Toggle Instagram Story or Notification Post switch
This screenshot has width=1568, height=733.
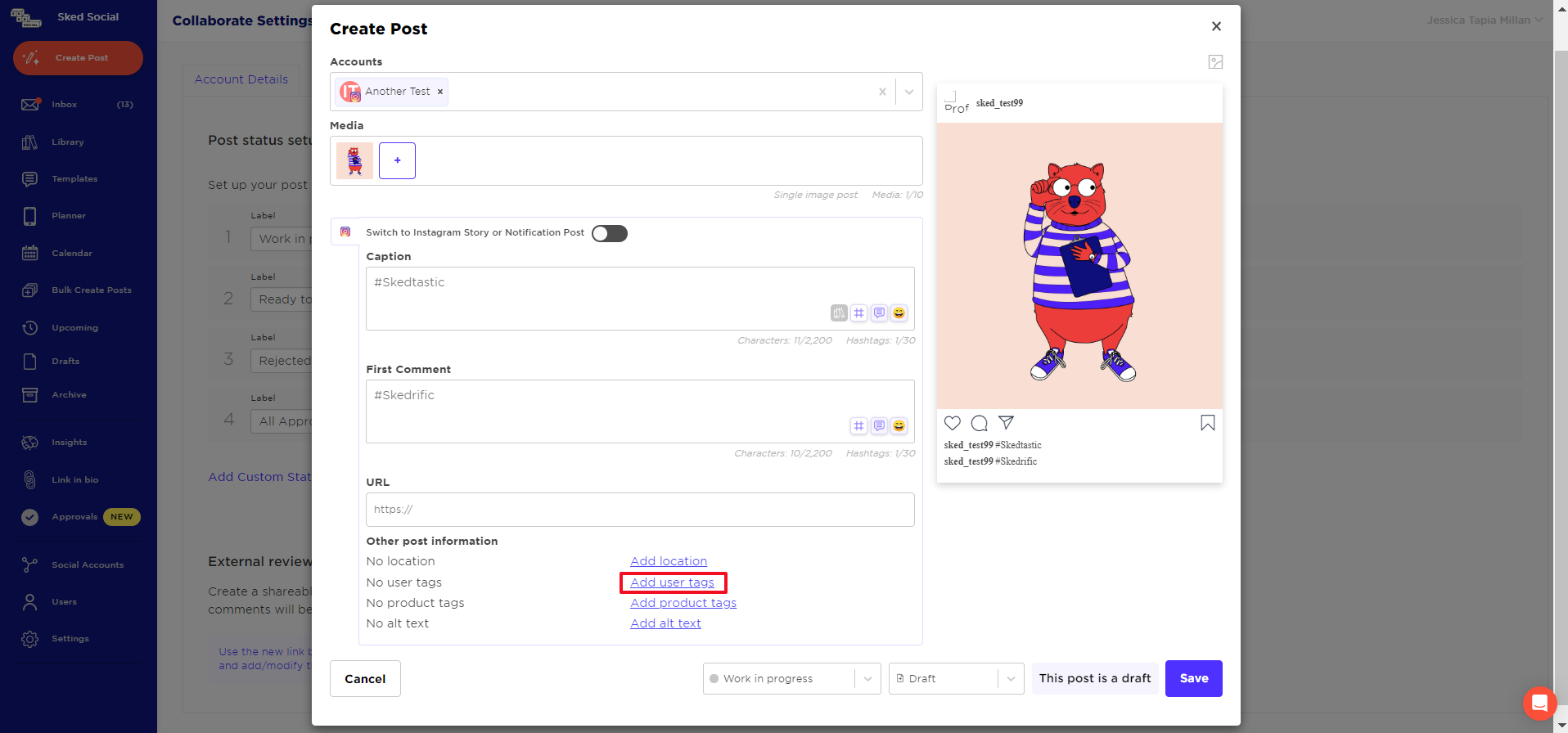[610, 233]
